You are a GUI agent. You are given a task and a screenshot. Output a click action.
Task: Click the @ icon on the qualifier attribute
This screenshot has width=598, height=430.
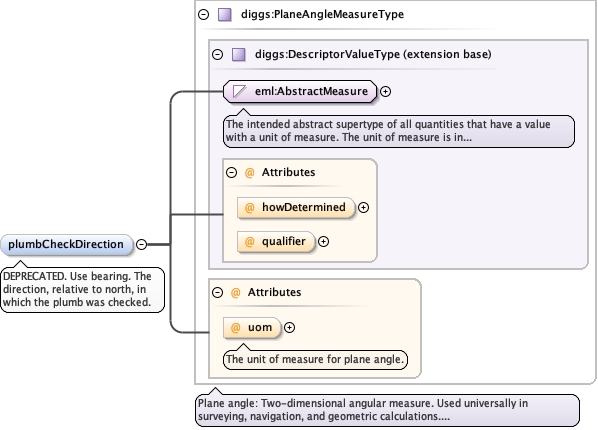[249, 242]
